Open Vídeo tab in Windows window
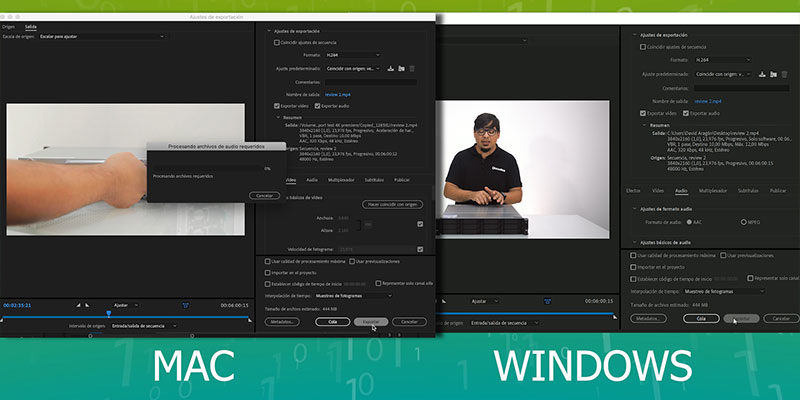The image size is (800, 400). pyautogui.click(x=658, y=191)
